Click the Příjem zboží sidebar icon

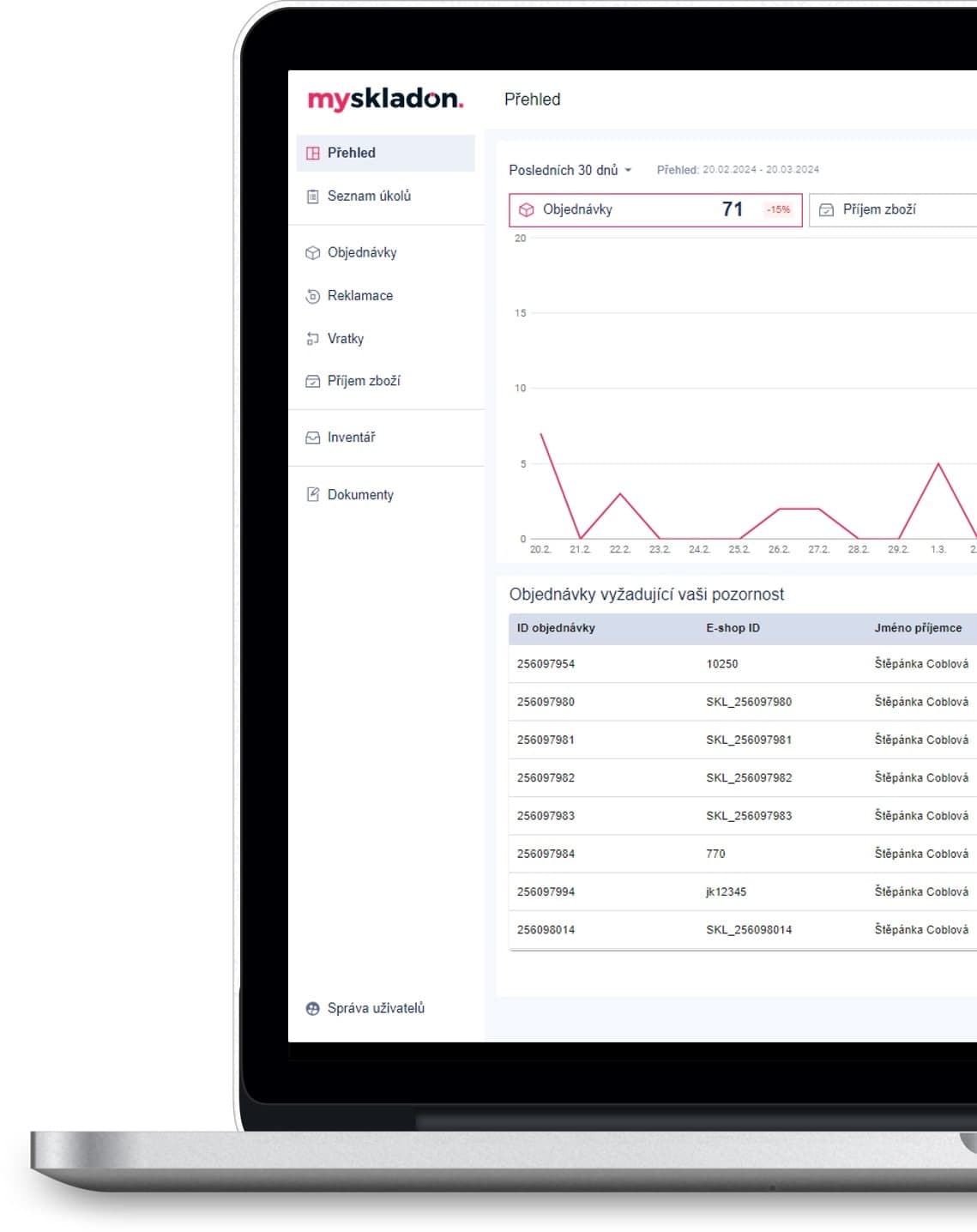click(312, 380)
